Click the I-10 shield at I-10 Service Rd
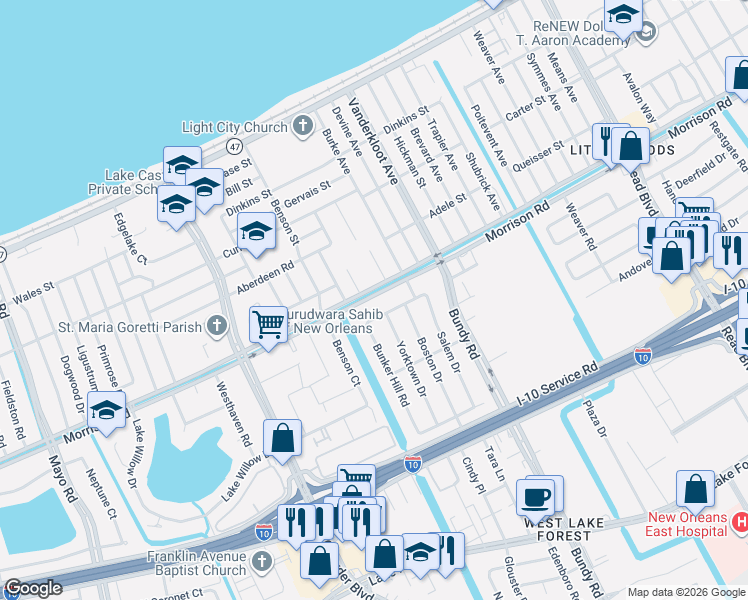 pos(643,356)
